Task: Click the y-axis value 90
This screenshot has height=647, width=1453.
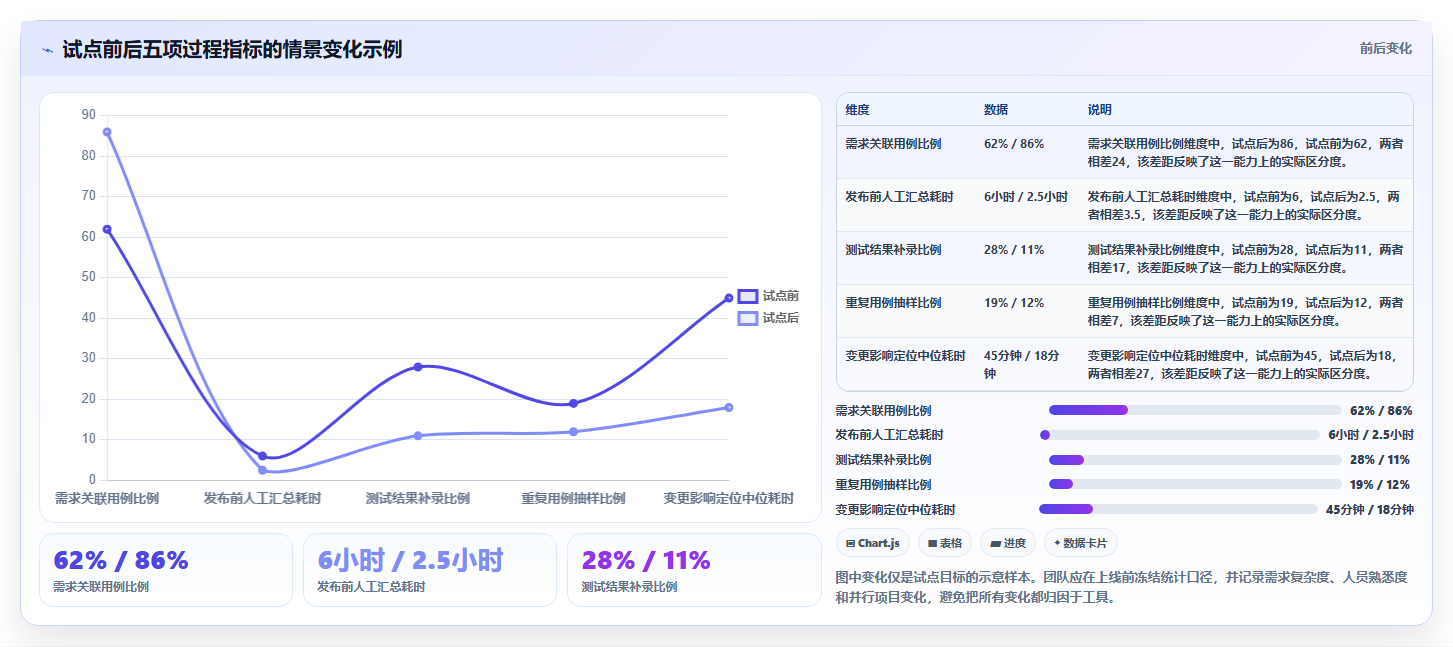Action: pos(89,115)
